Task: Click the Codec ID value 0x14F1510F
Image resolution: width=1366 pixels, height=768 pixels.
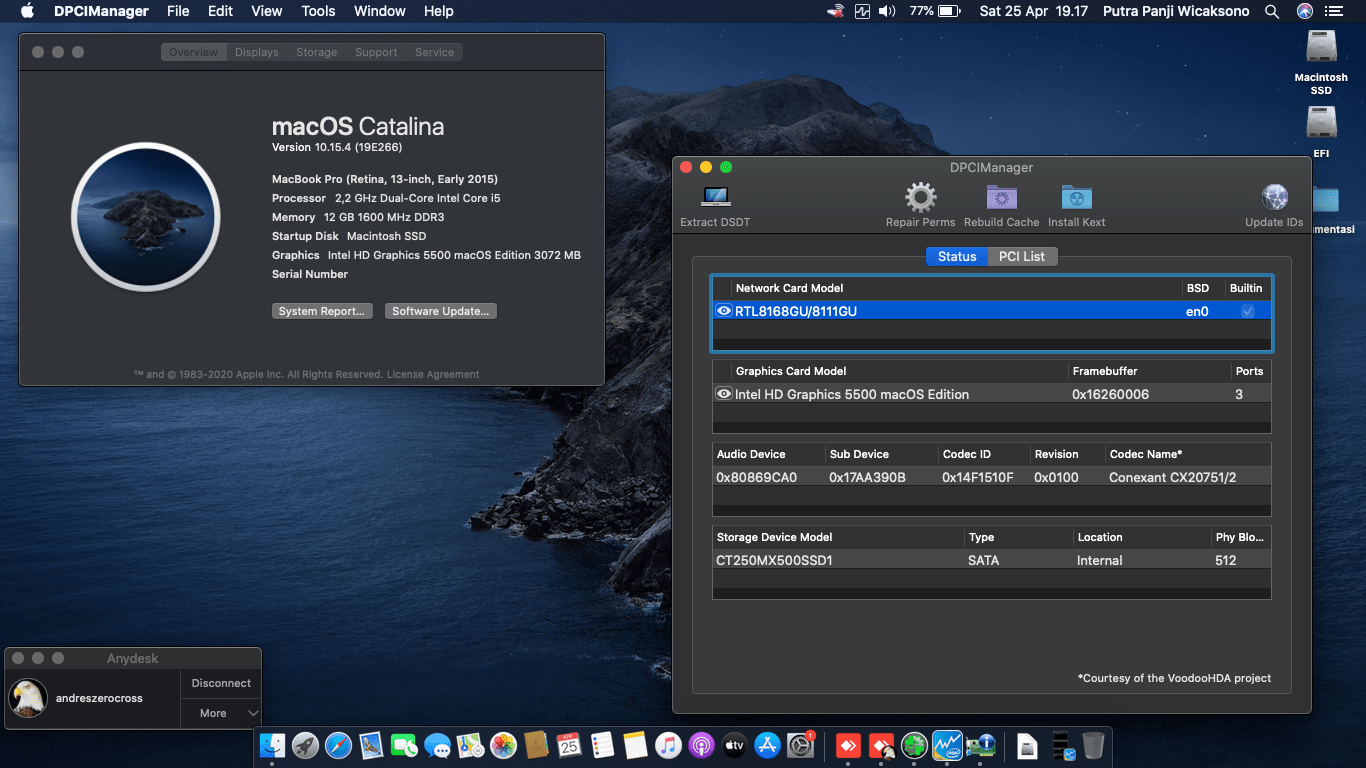Action: (977, 477)
